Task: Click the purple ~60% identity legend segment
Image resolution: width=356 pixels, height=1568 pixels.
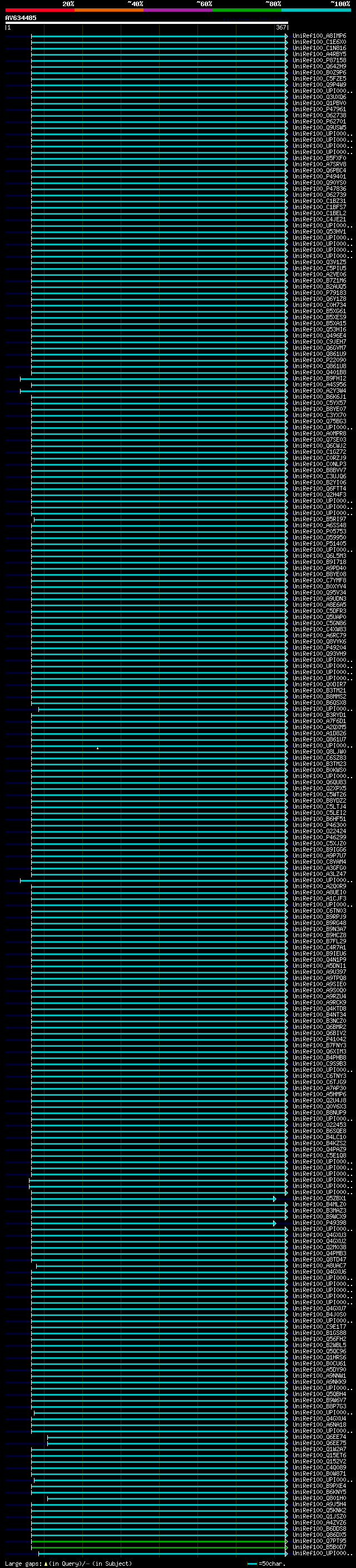Action: pyautogui.click(x=179, y=10)
